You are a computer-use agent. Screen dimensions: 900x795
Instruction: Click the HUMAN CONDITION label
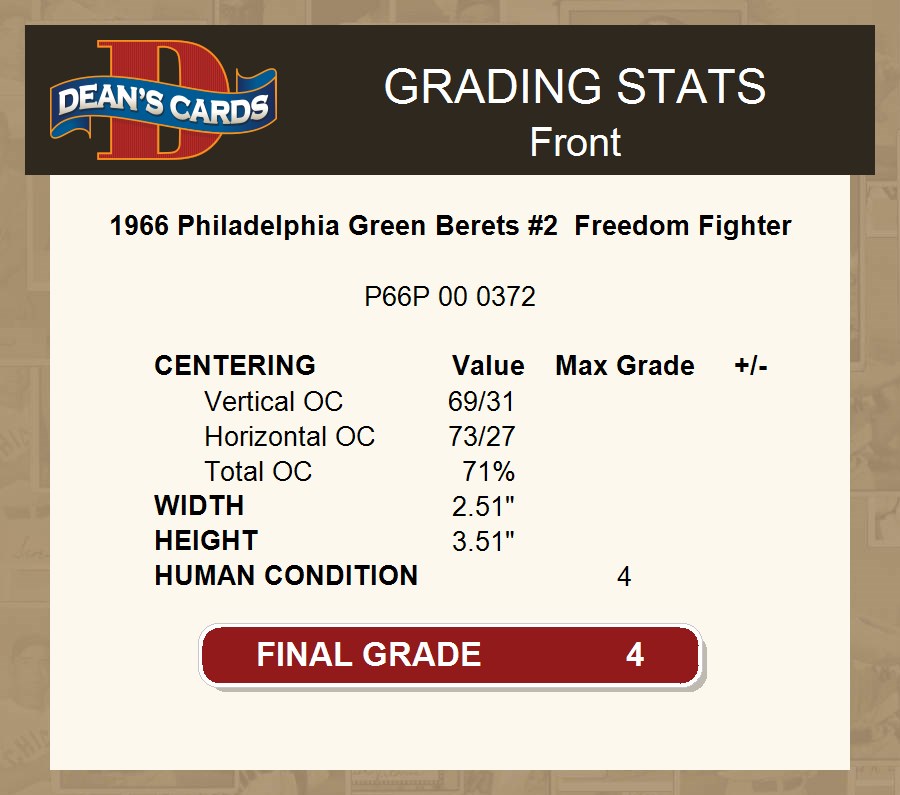[286, 576]
